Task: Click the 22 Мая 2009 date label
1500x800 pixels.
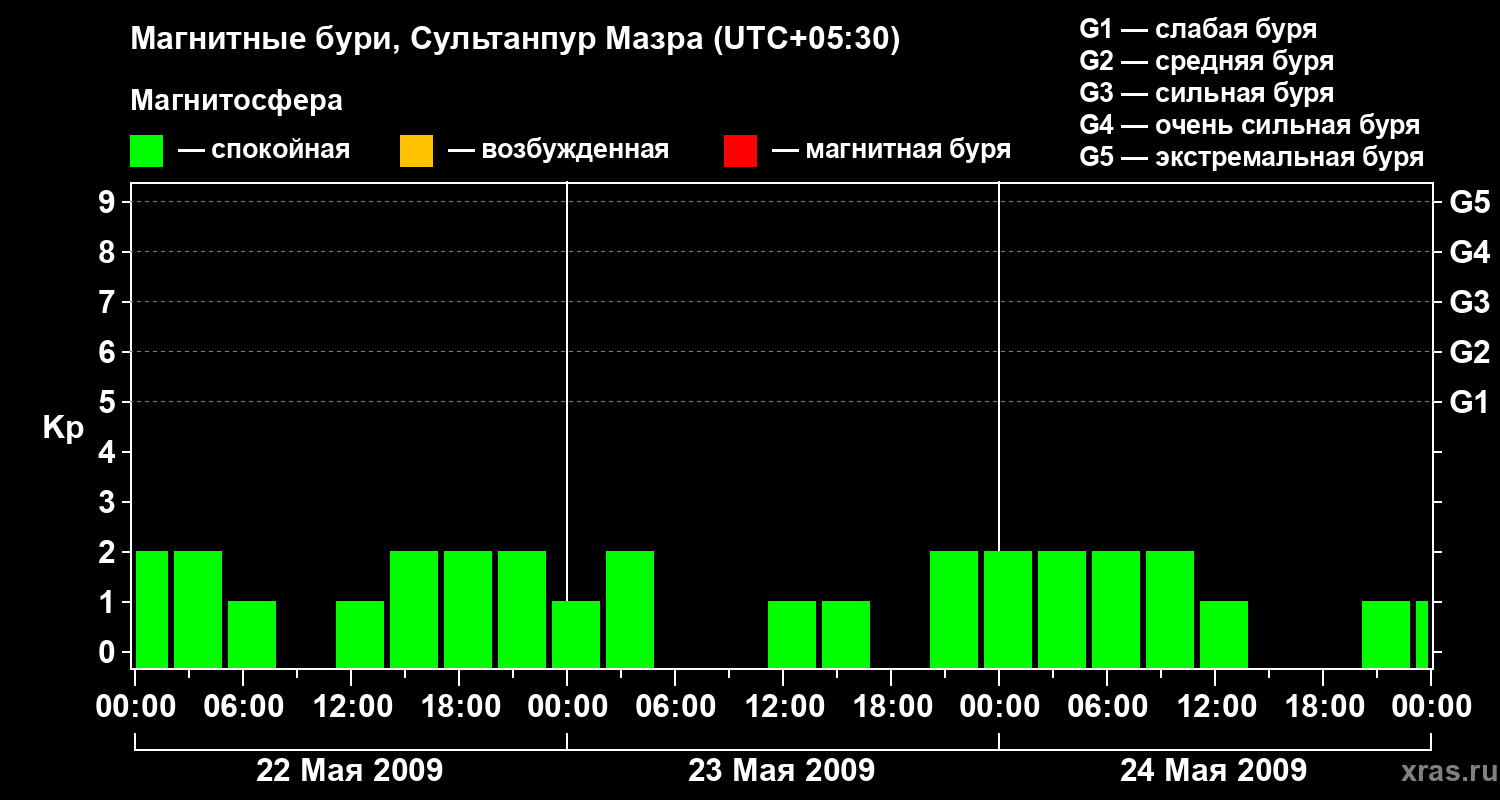Action: (x=350, y=770)
